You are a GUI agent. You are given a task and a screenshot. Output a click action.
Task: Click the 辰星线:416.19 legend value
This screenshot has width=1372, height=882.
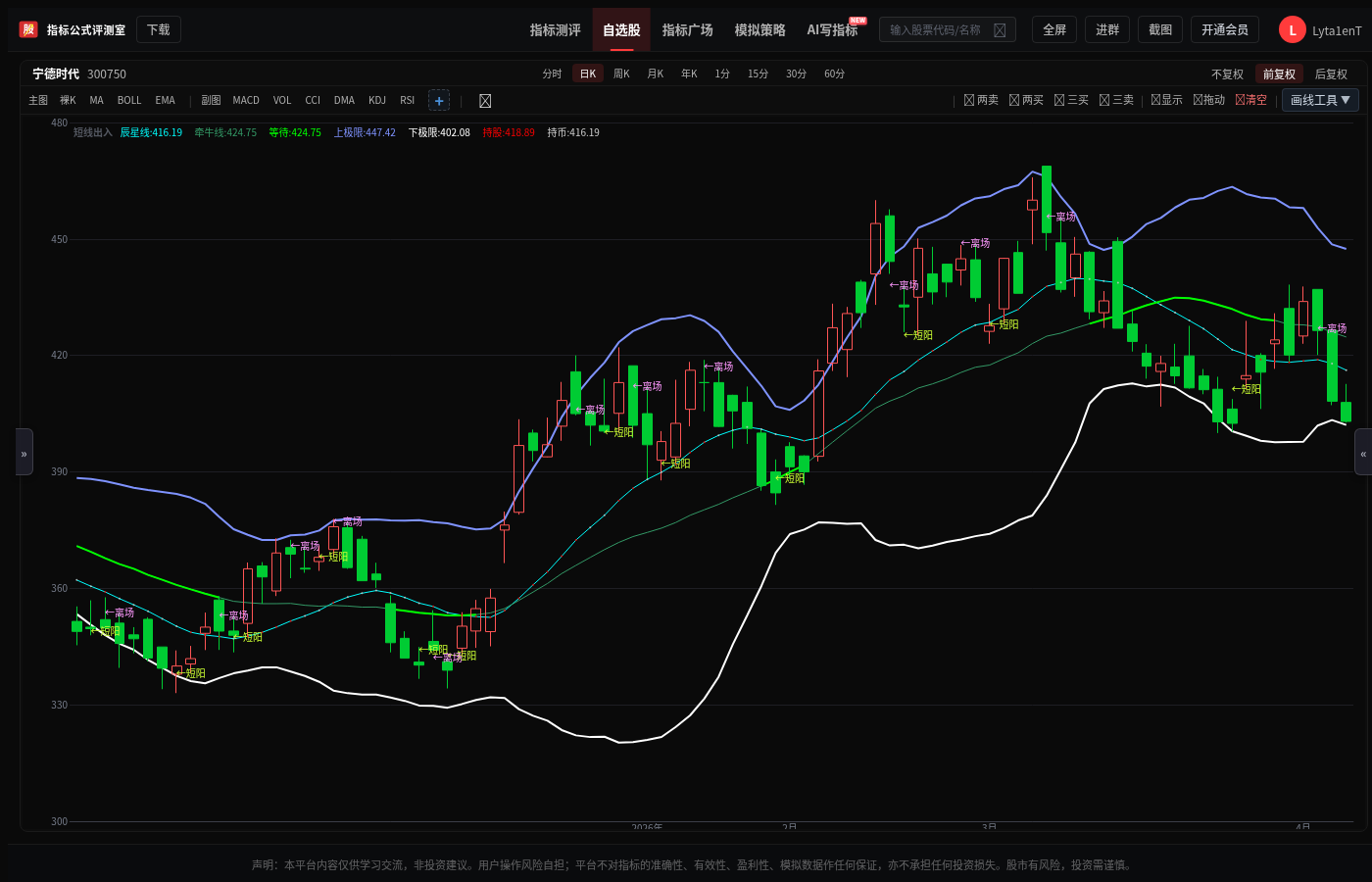click(x=151, y=133)
